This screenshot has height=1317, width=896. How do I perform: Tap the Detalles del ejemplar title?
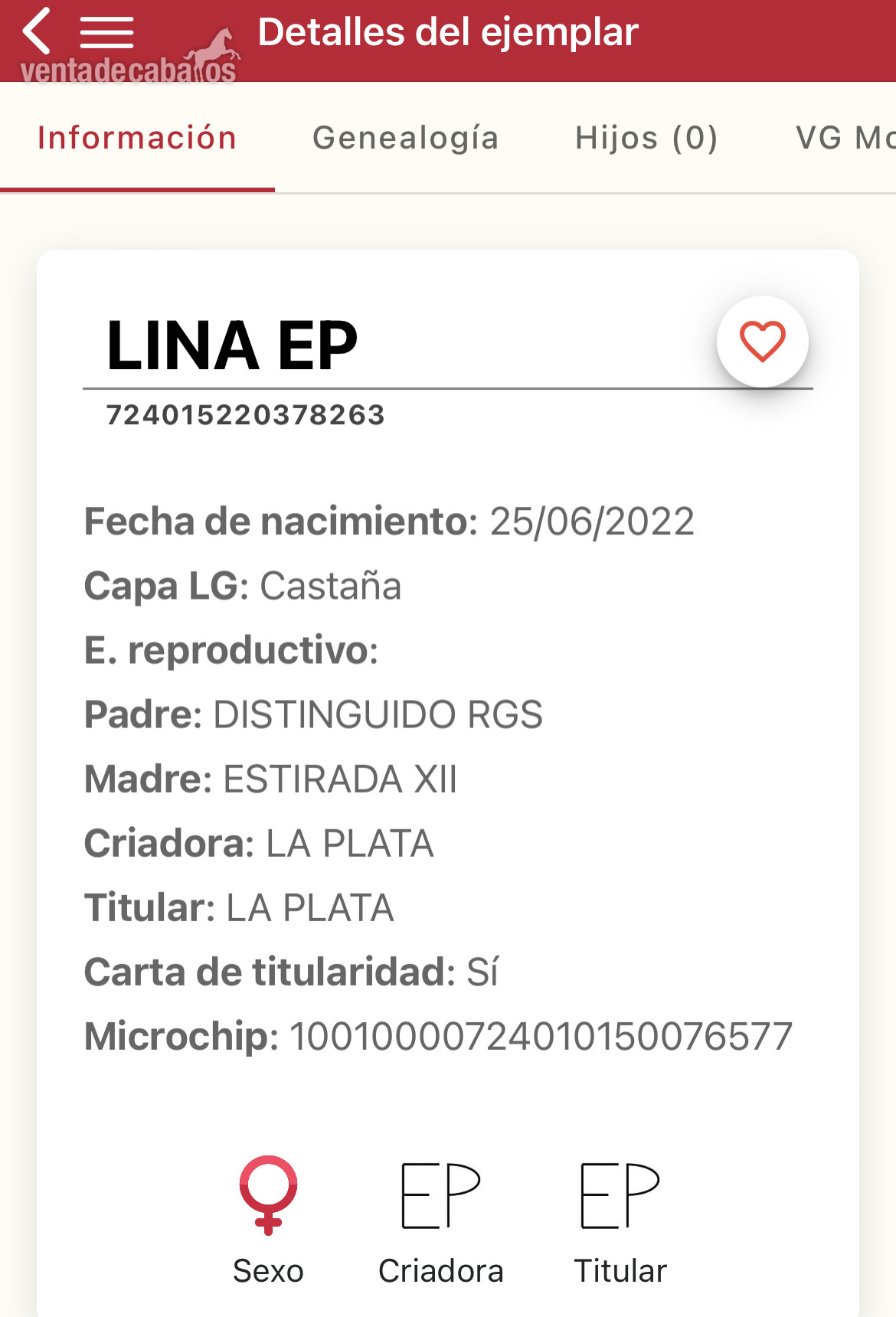pyautogui.click(x=448, y=32)
